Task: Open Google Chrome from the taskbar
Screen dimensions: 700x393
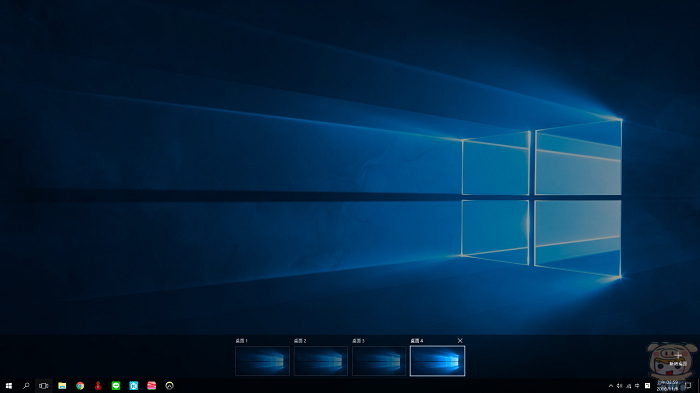Action: [x=80, y=386]
